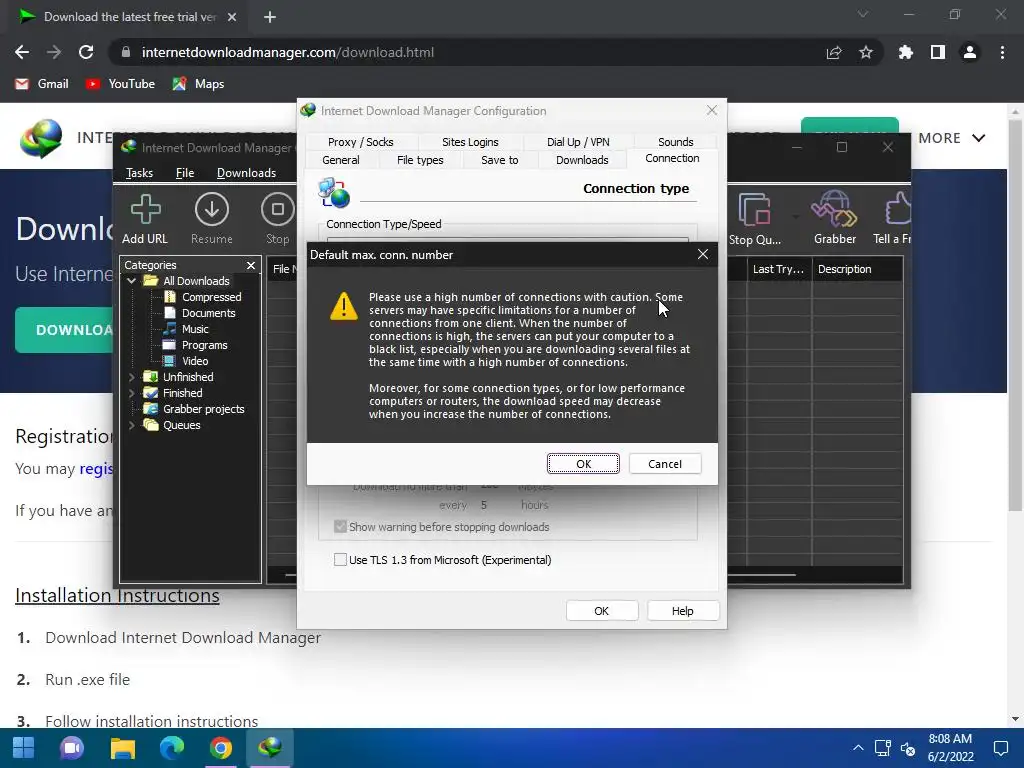The width and height of the screenshot is (1024, 768).
Task: Open the YouTube bookmark
Action: click(x=120, y=84)
